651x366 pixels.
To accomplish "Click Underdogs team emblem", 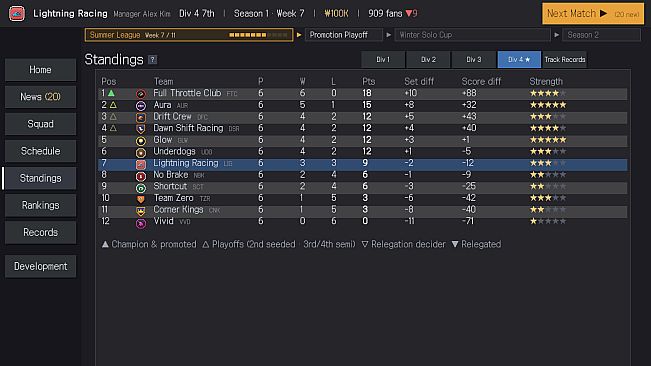I will tap(141, 152).
